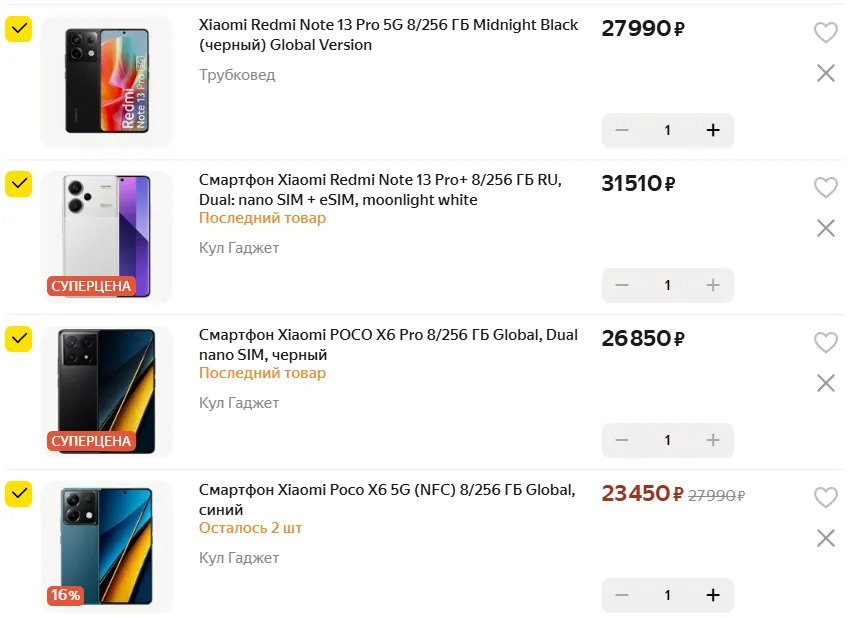855x618 pixels.
Task: Delete Redmi Note 13 Pro+ from cart
Action: [x=825, y=228]
